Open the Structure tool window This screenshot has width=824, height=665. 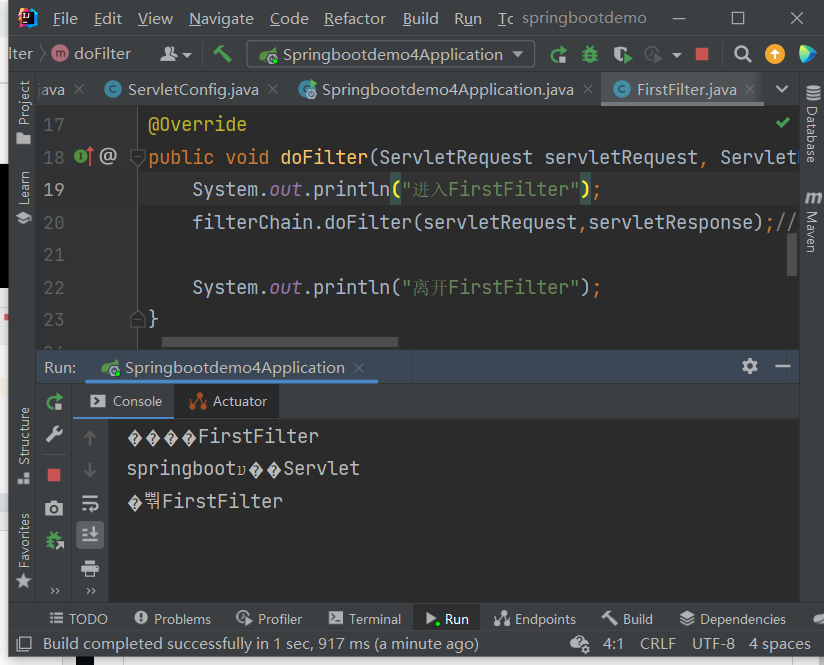[24, 445]
